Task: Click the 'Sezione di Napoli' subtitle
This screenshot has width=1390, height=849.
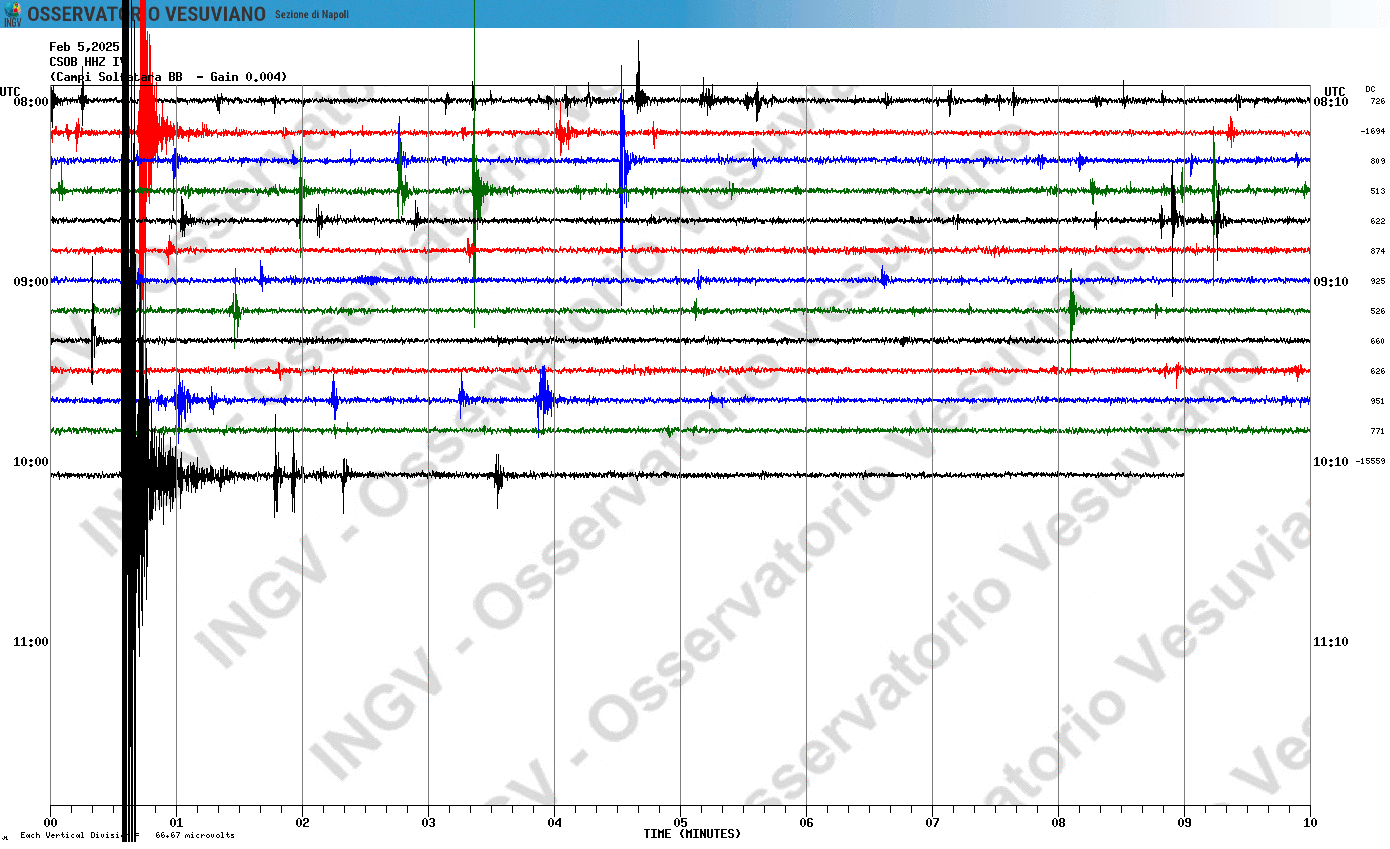Action: point(312,15)
